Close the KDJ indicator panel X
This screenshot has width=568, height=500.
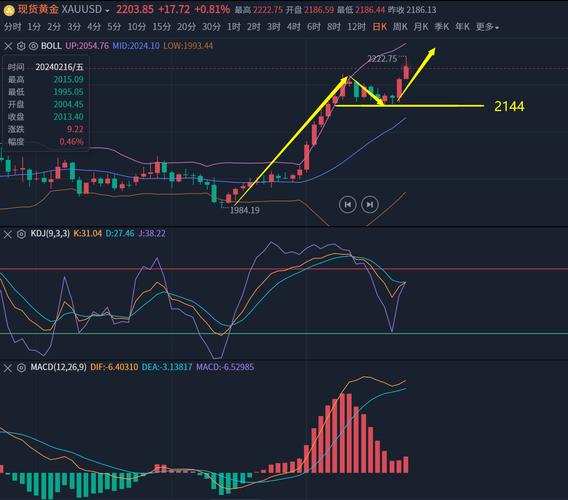8,234
